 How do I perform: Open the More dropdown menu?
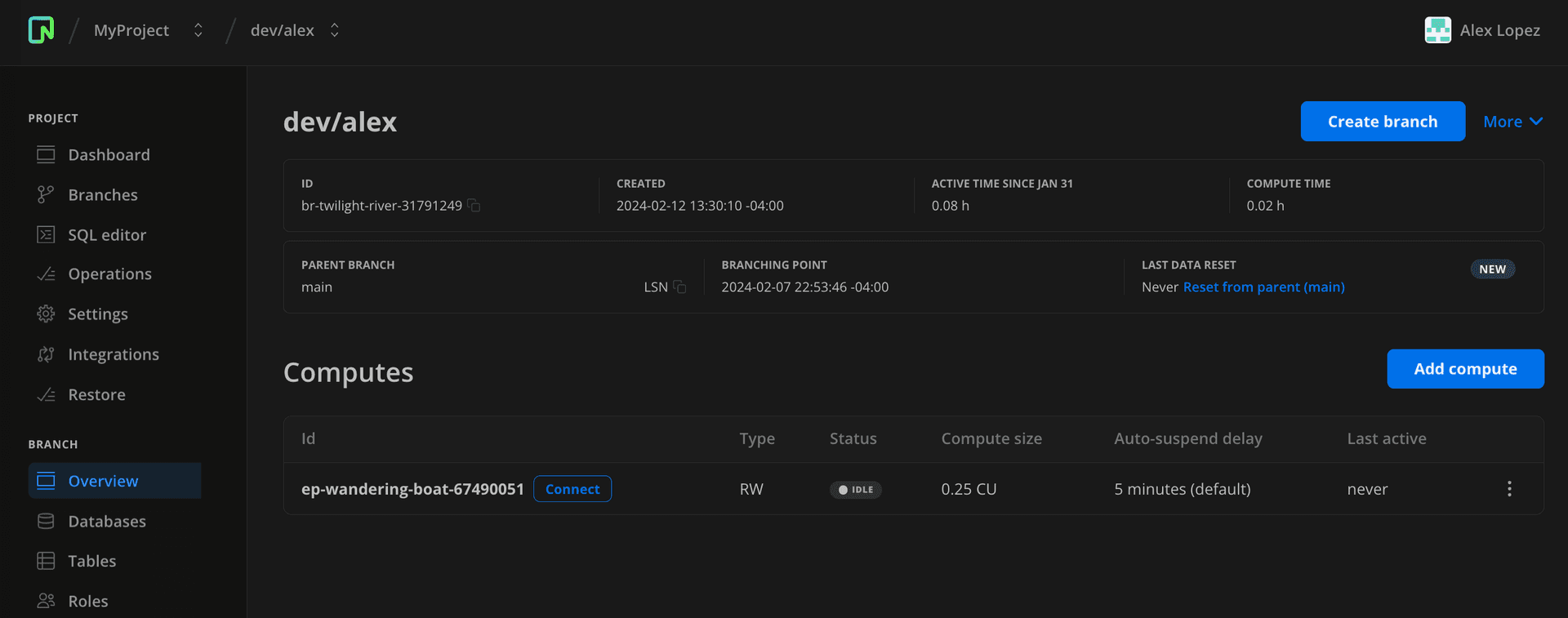coord(1512,122)
